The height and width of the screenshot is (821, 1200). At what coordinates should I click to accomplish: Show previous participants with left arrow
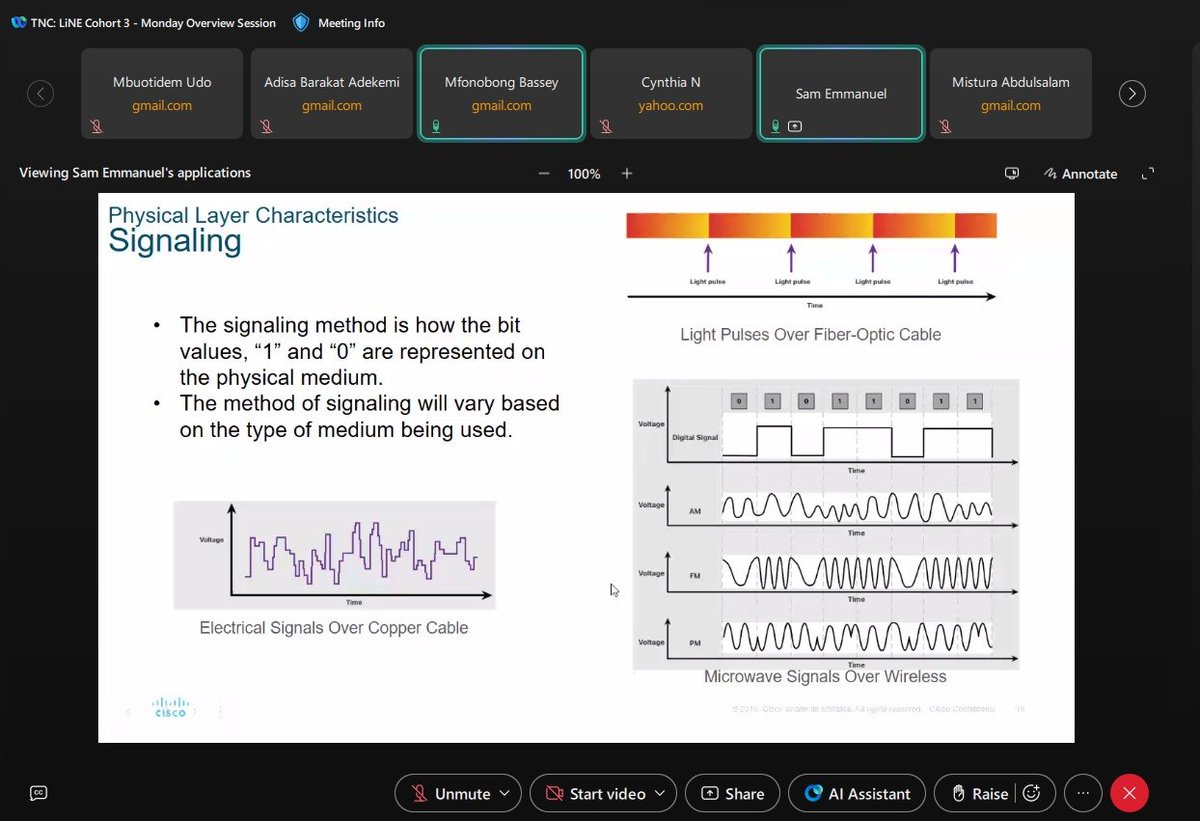tap(40, 94)
